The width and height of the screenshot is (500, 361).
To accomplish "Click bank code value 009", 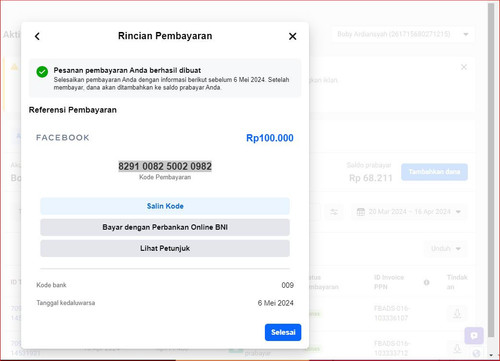I will (287, 285).
